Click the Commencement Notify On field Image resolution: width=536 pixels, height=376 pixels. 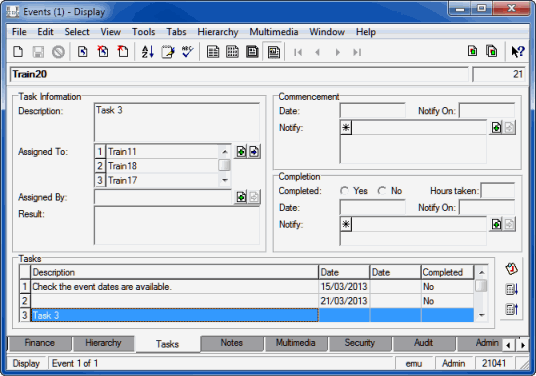tap(487, 111)
